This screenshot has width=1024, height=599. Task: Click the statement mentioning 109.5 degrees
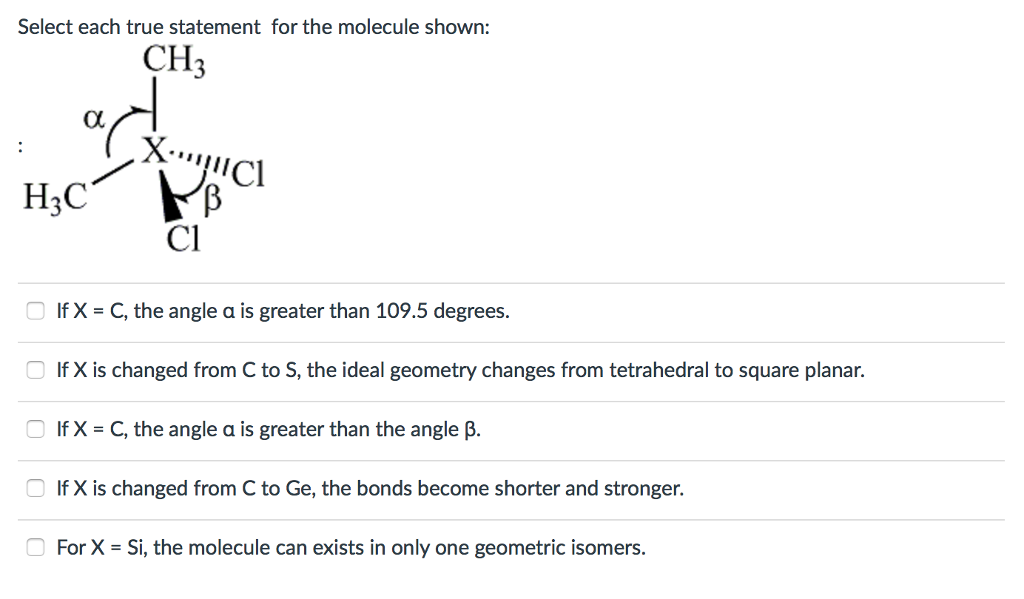(x=283, y=310)
